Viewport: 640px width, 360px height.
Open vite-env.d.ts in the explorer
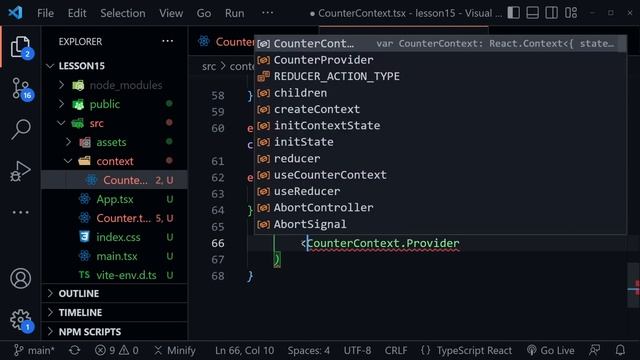coord(114,275)
